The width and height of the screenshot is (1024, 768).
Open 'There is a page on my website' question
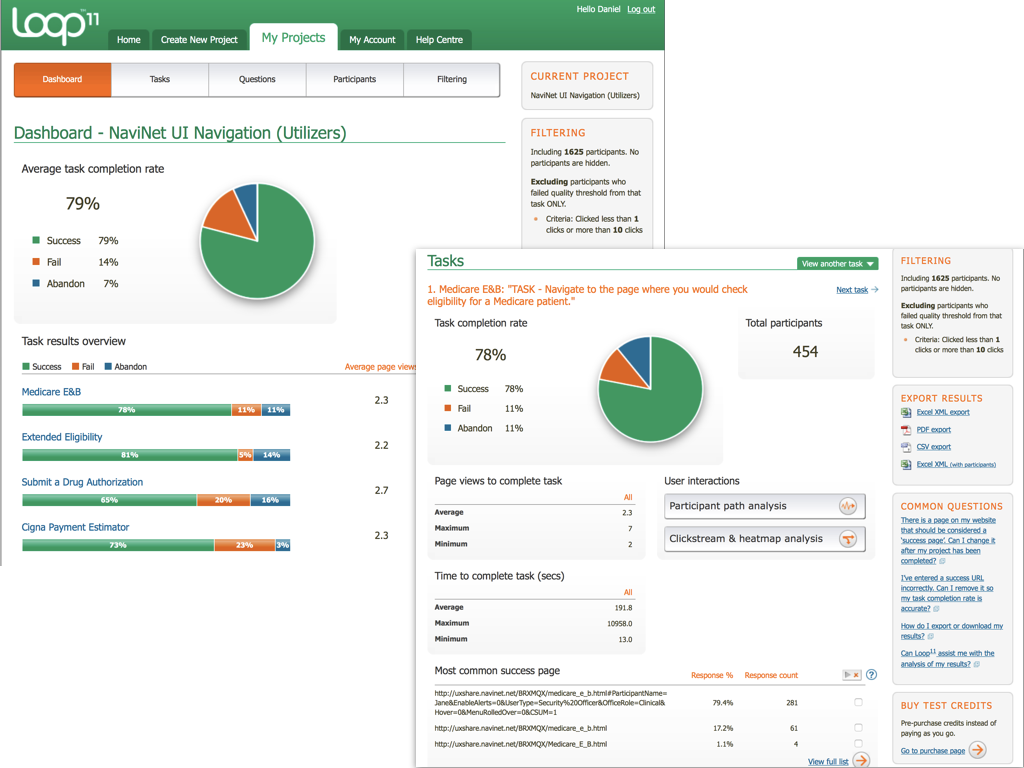pos(948,540)
